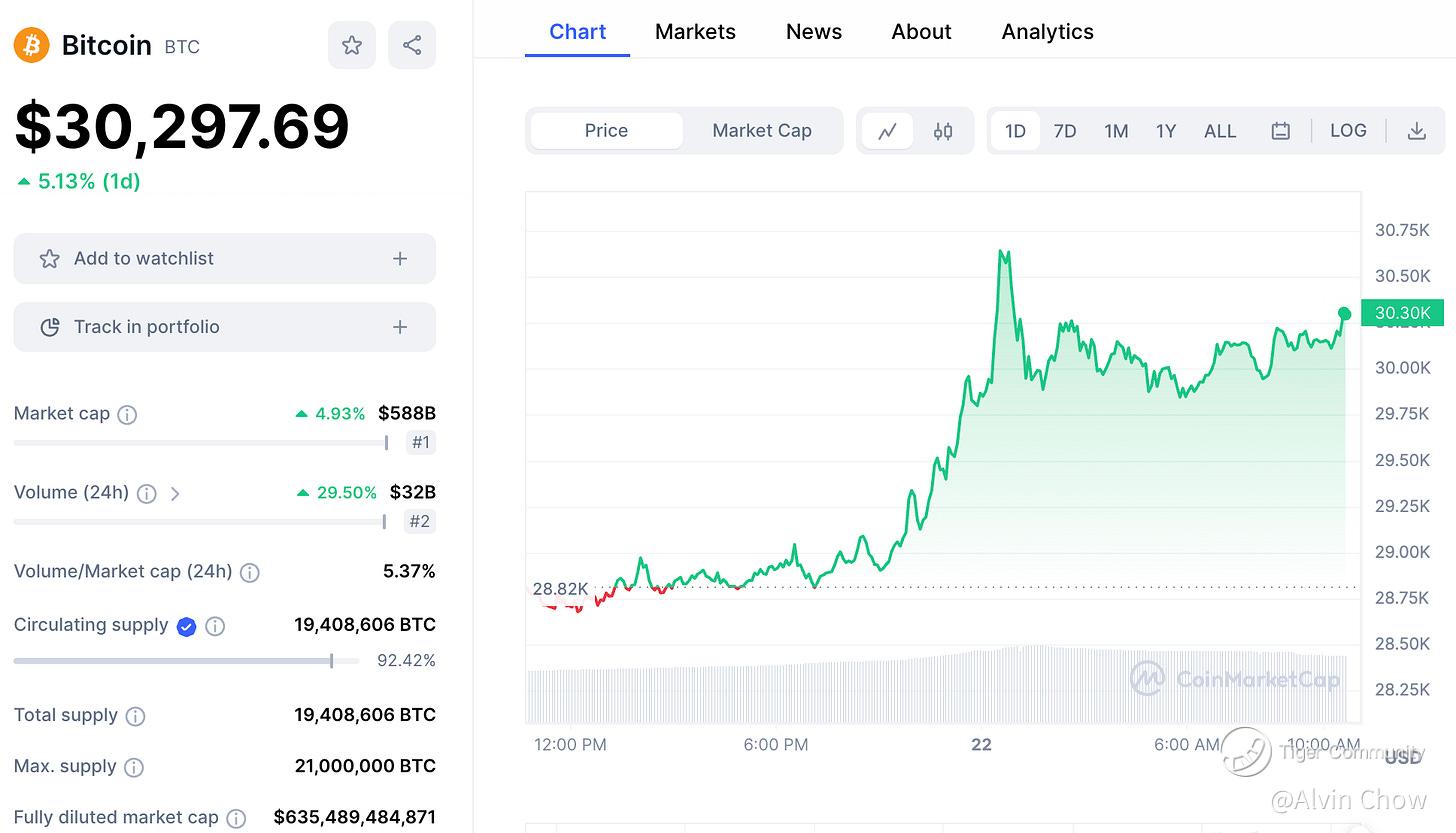Click the star icon in Add to watchlist
Image resolution: width=1456 pixels, height=833 pixels.
tap(49, 259)
